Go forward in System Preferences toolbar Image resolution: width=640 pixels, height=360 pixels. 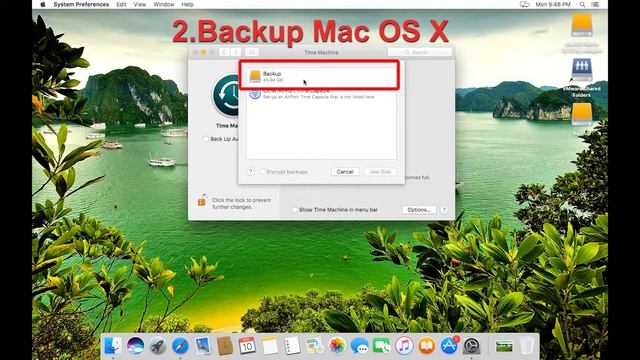click(x=236, y=52)
